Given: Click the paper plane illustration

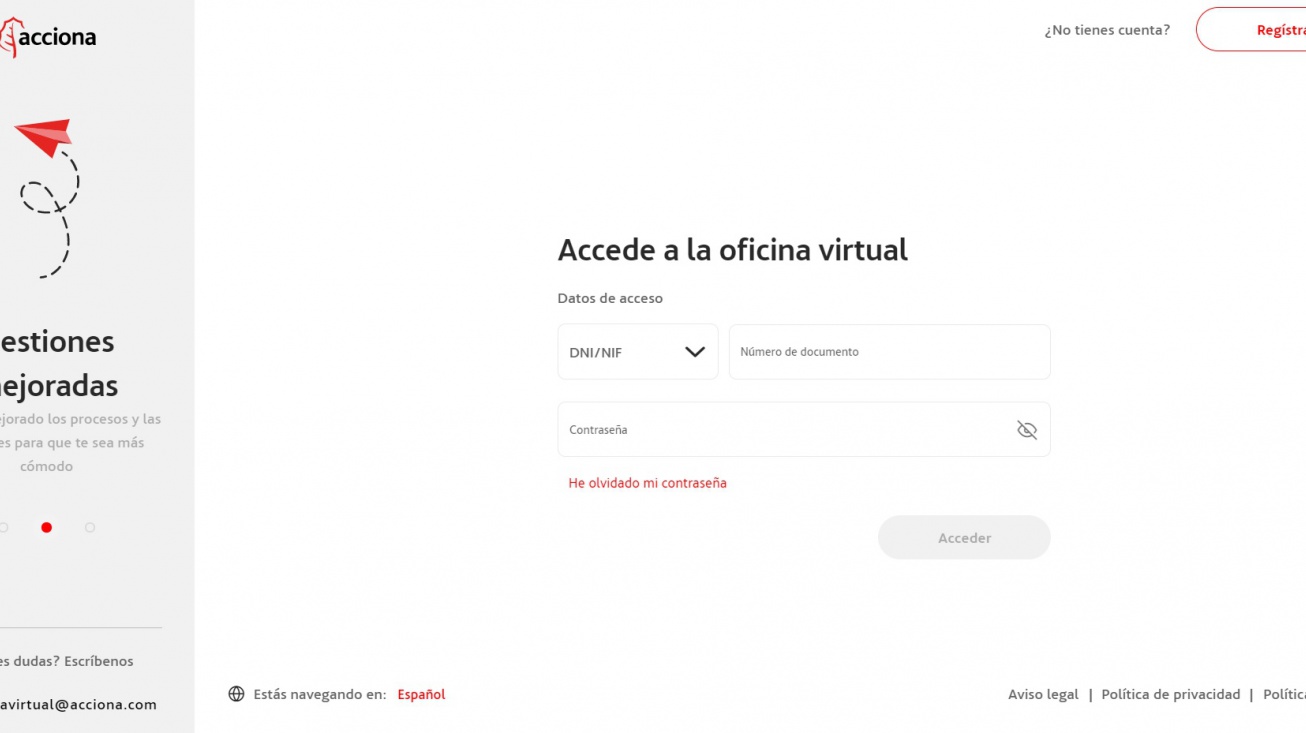Looking at the screenshot, I should click(46, 198).
